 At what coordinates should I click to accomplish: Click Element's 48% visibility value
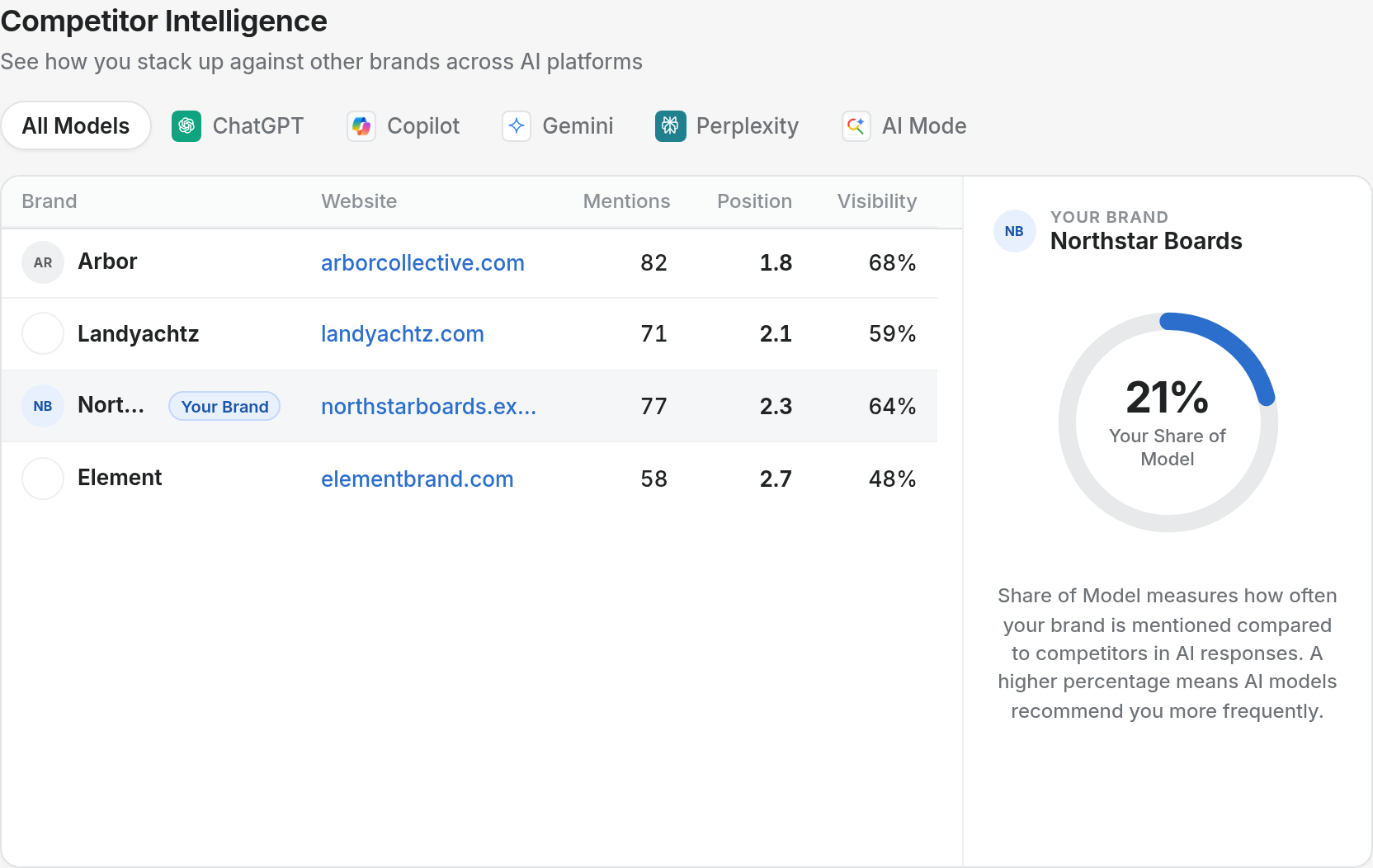click(x=893, y=479)
